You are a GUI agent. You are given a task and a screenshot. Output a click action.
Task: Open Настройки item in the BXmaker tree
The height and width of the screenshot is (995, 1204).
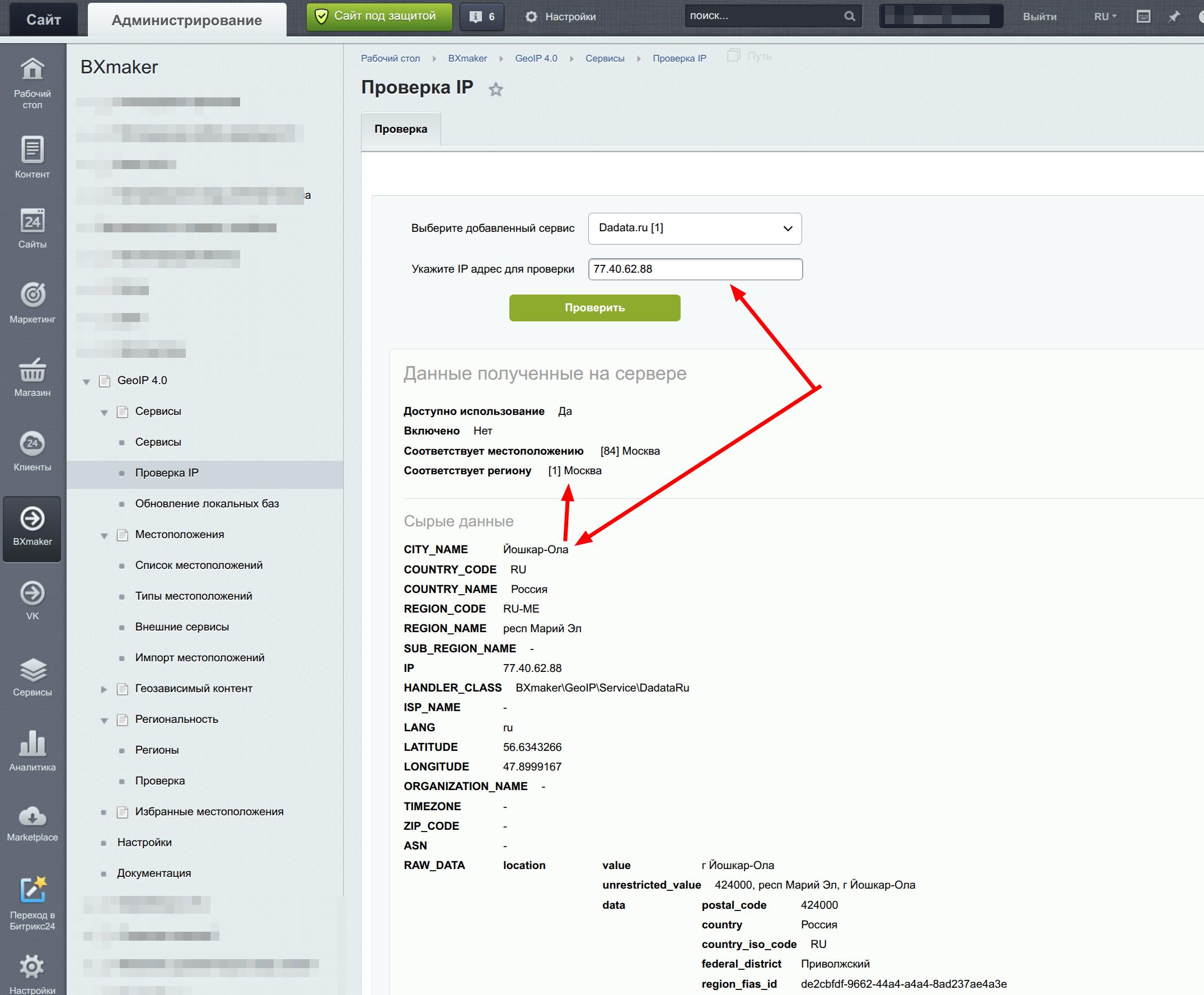(x=144, y=843)
